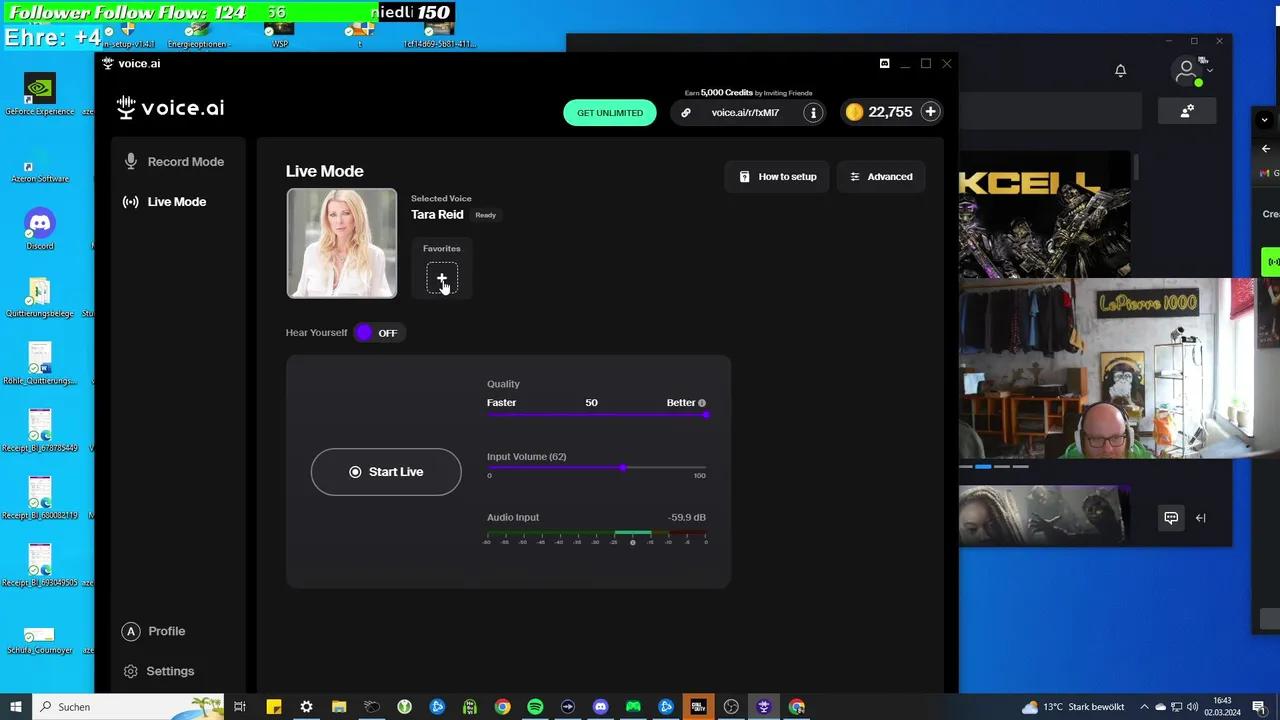The image size is (1280, 720).
Task: Open Sticky Notes from taskbar
Action: [273, 707]
